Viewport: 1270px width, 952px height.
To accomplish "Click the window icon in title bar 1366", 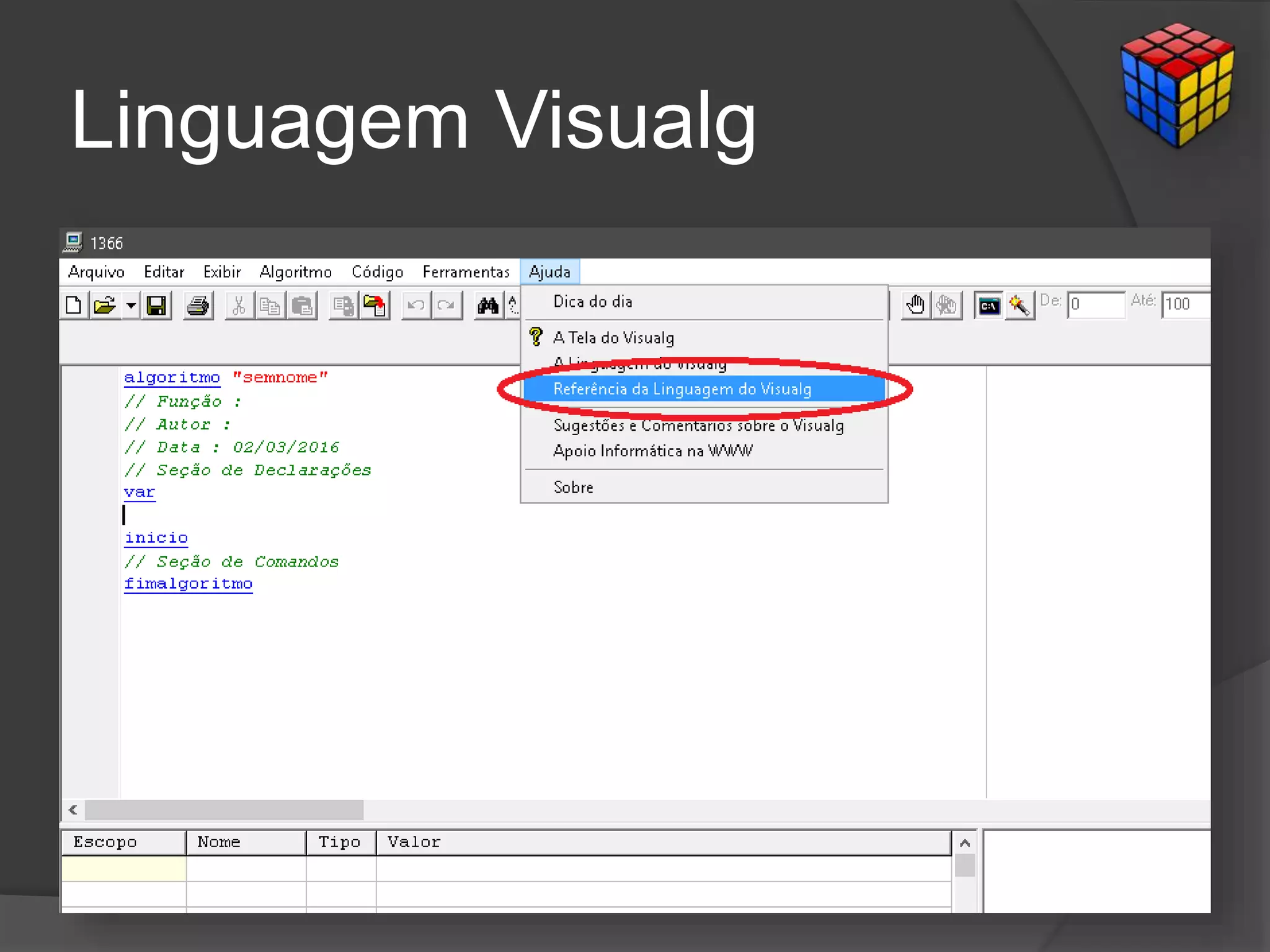I will tap(73, 242).
